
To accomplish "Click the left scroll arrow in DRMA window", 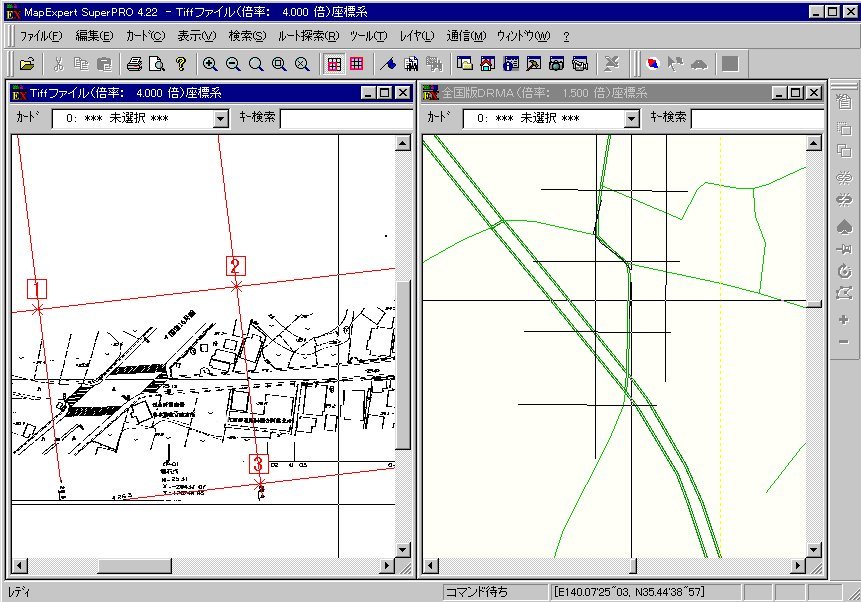I will 430,565.
